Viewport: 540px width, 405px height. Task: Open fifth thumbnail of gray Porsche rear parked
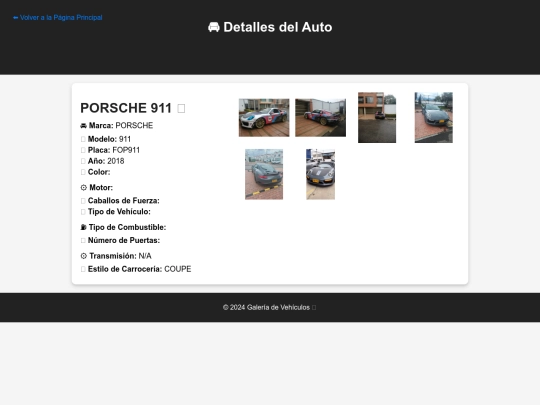tap(264, 174)
